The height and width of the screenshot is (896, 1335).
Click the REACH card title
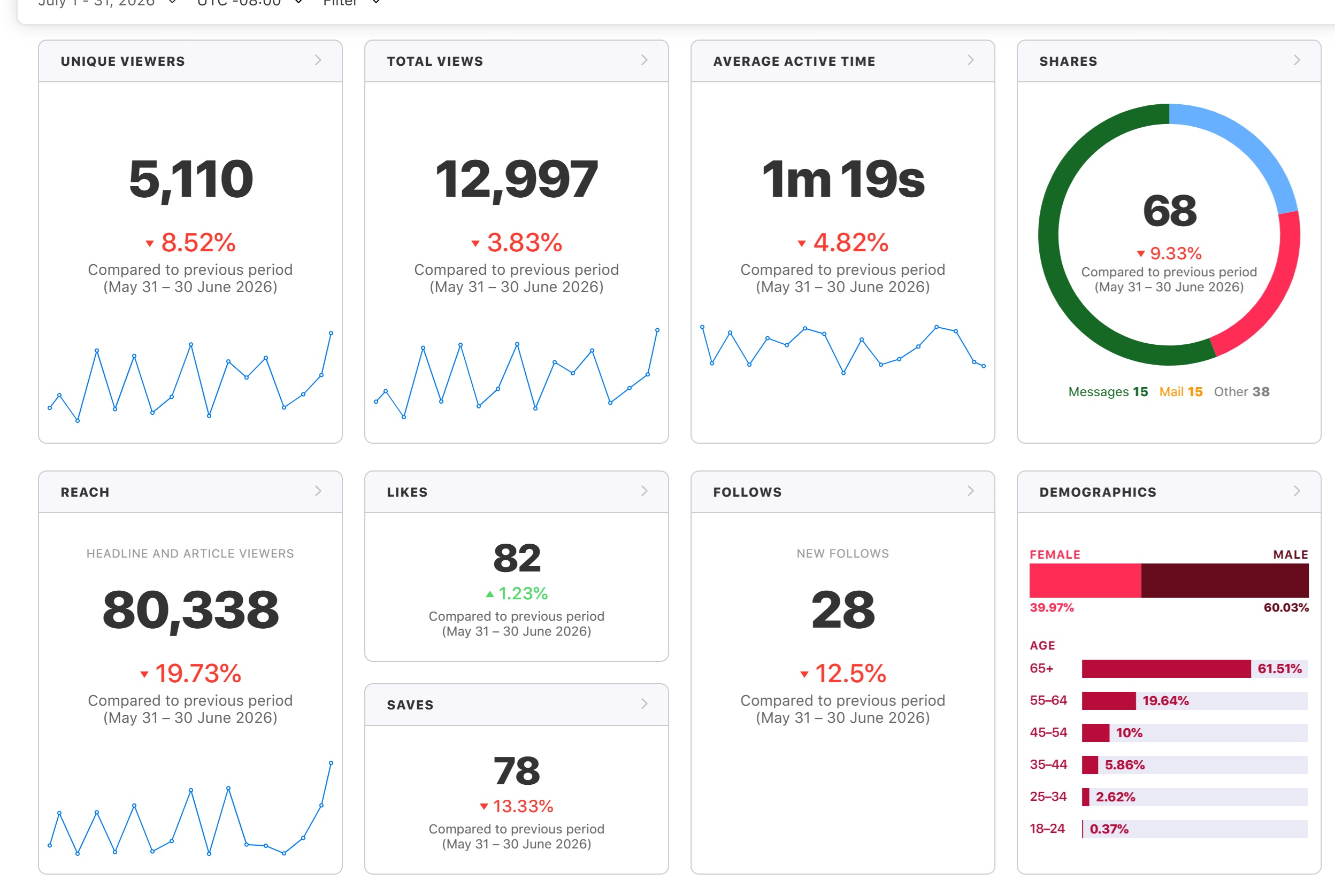85,492
